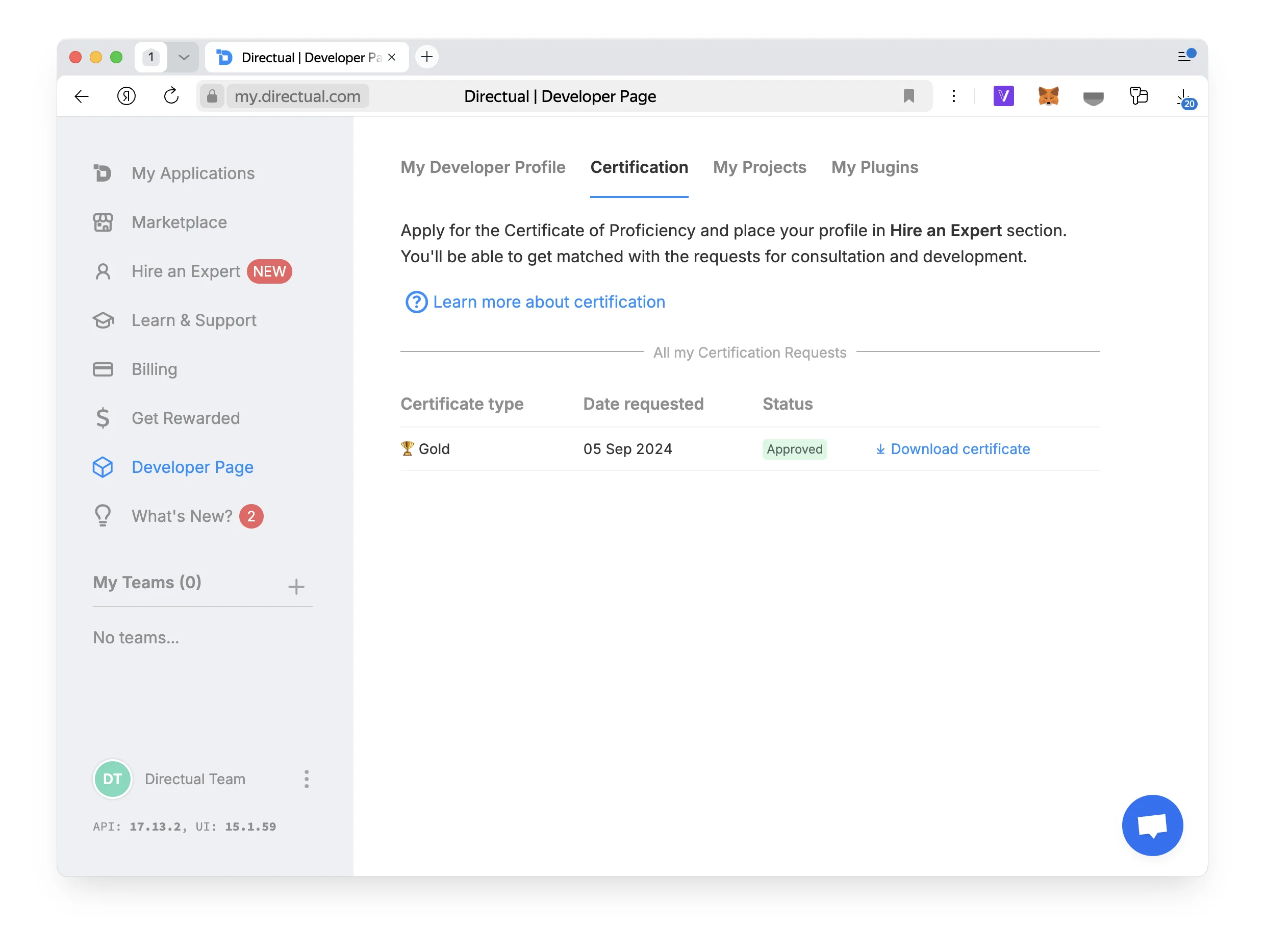The height and width of the screenshot is (952, 1265).
Task: Open the browser three-dot menu
Action: click(x=953, y=95)
